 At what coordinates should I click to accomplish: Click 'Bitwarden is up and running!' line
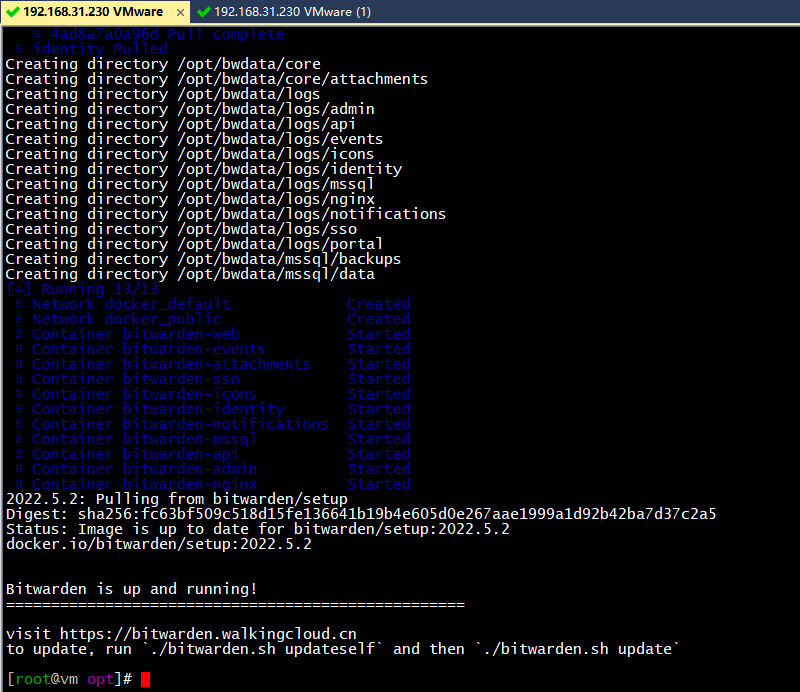click(x=131, y=589)
